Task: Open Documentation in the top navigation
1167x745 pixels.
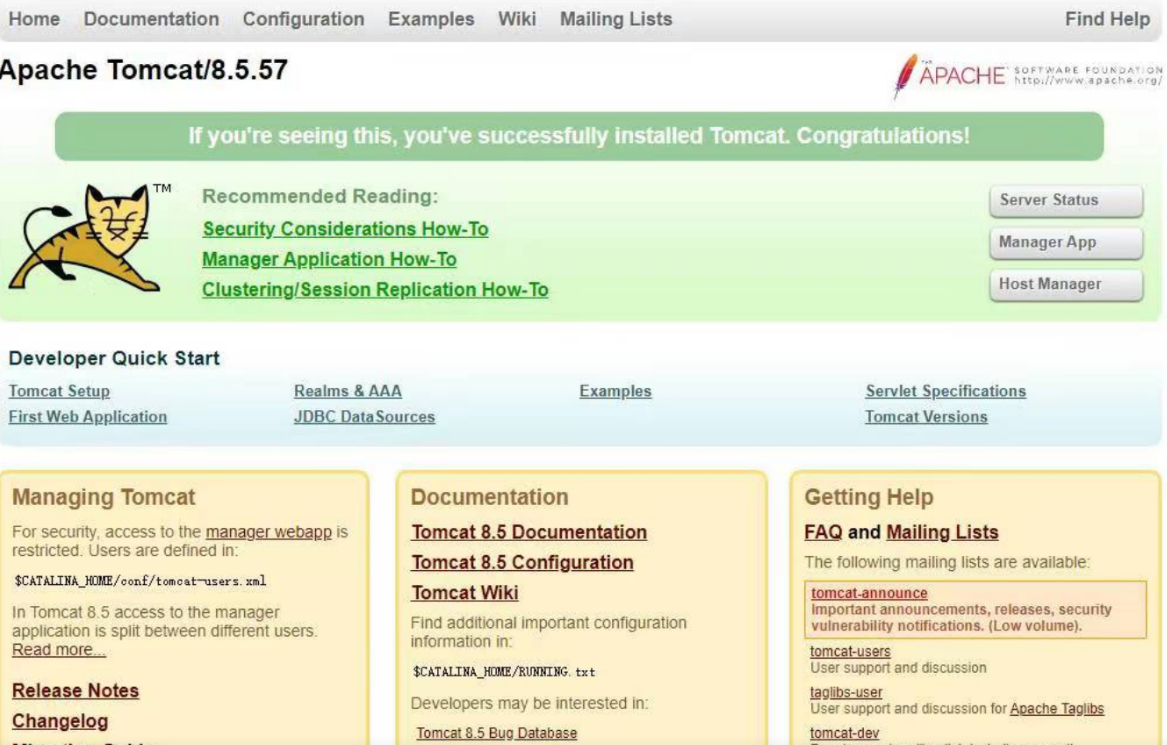Action: coord(151,19)
